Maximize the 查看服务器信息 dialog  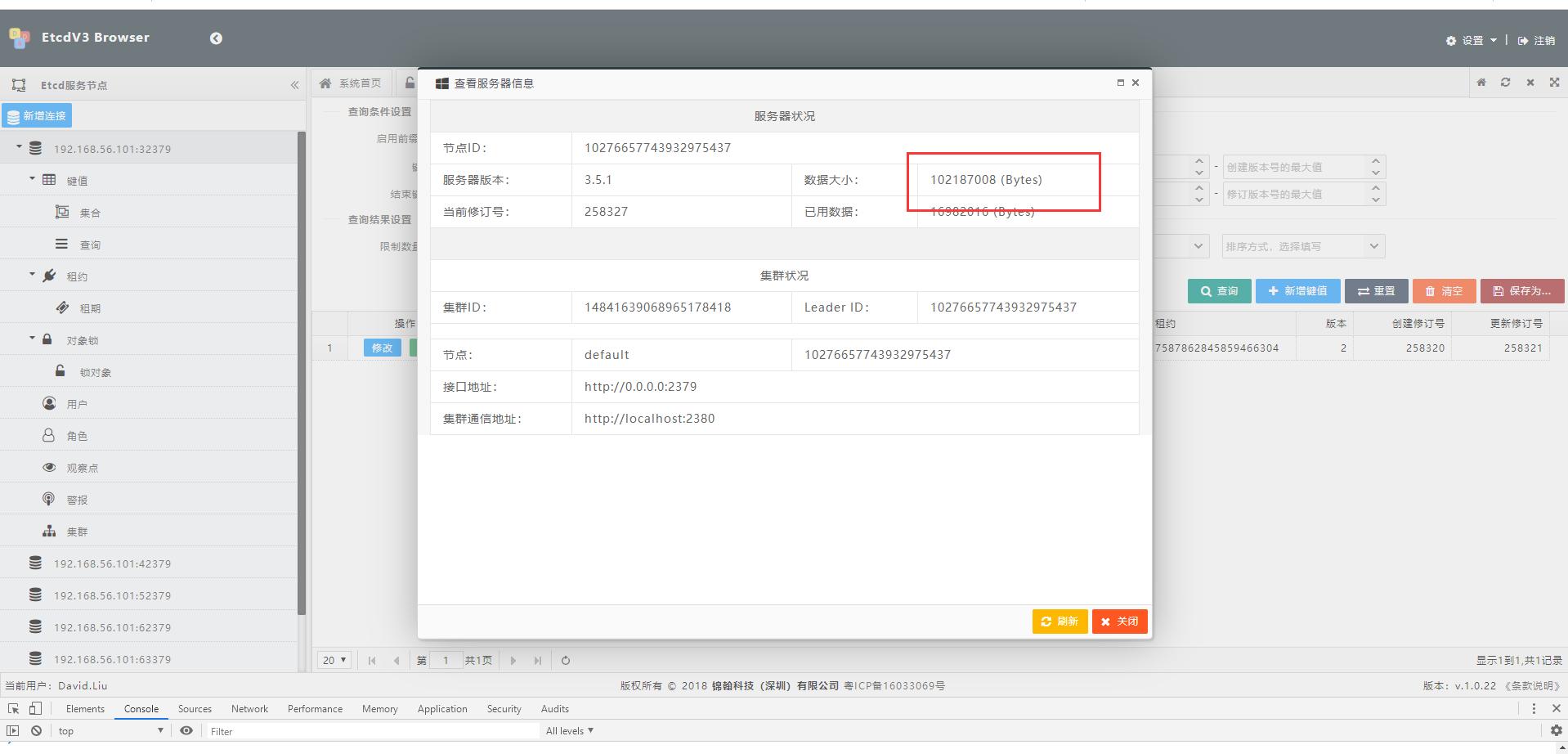[1120, 83]
